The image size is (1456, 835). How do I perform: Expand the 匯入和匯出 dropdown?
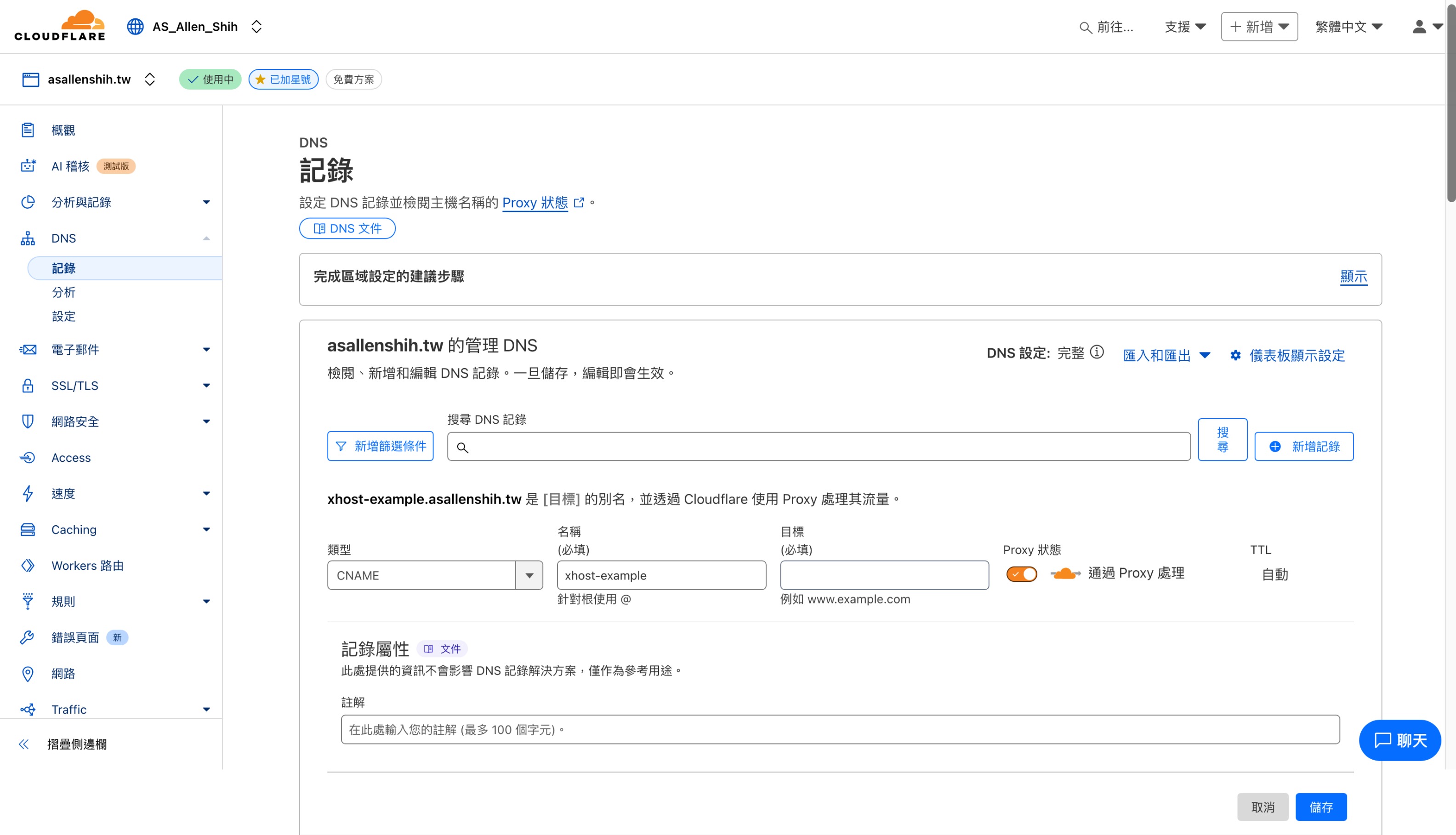tap(1166, 356)
